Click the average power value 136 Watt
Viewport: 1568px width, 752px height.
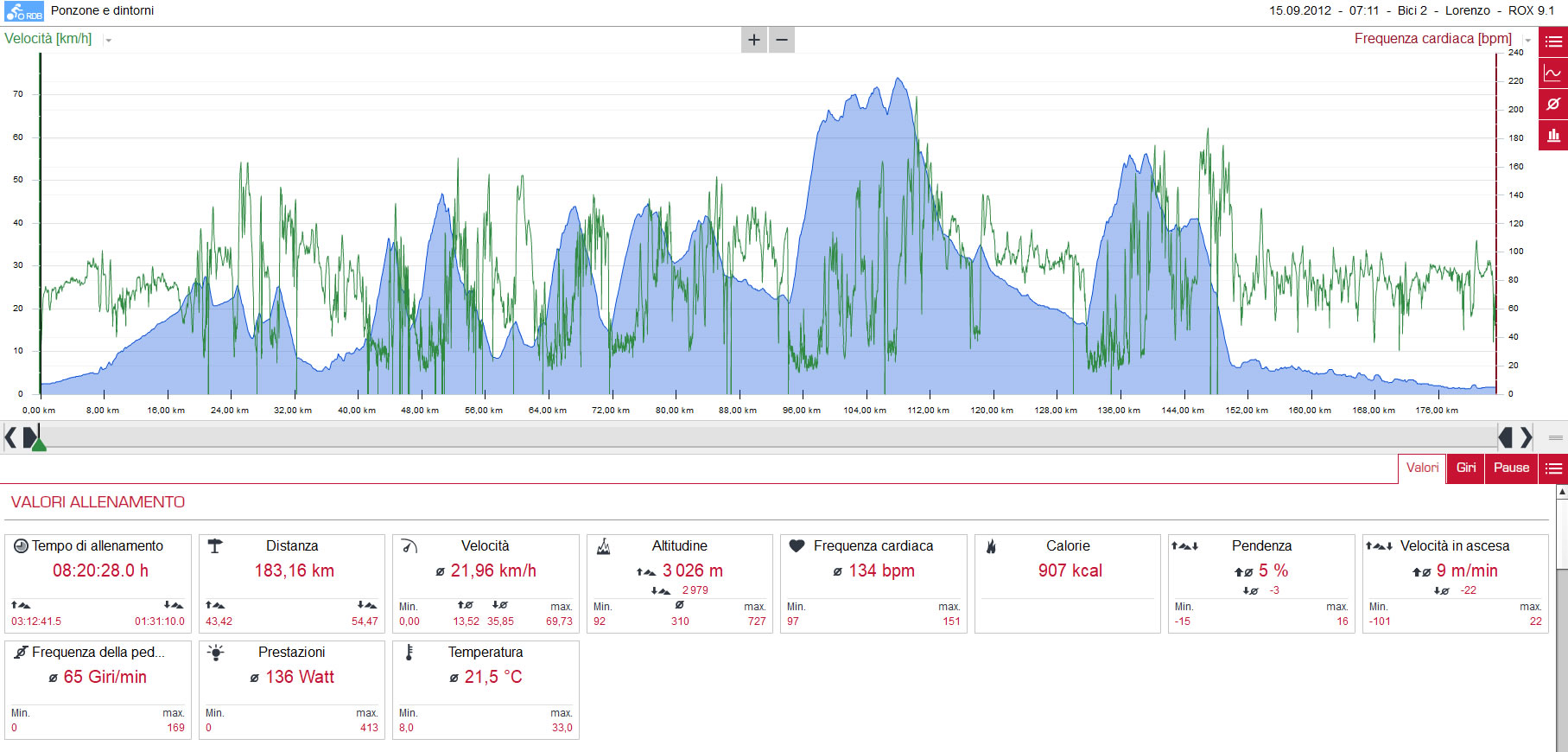(300, 677)
